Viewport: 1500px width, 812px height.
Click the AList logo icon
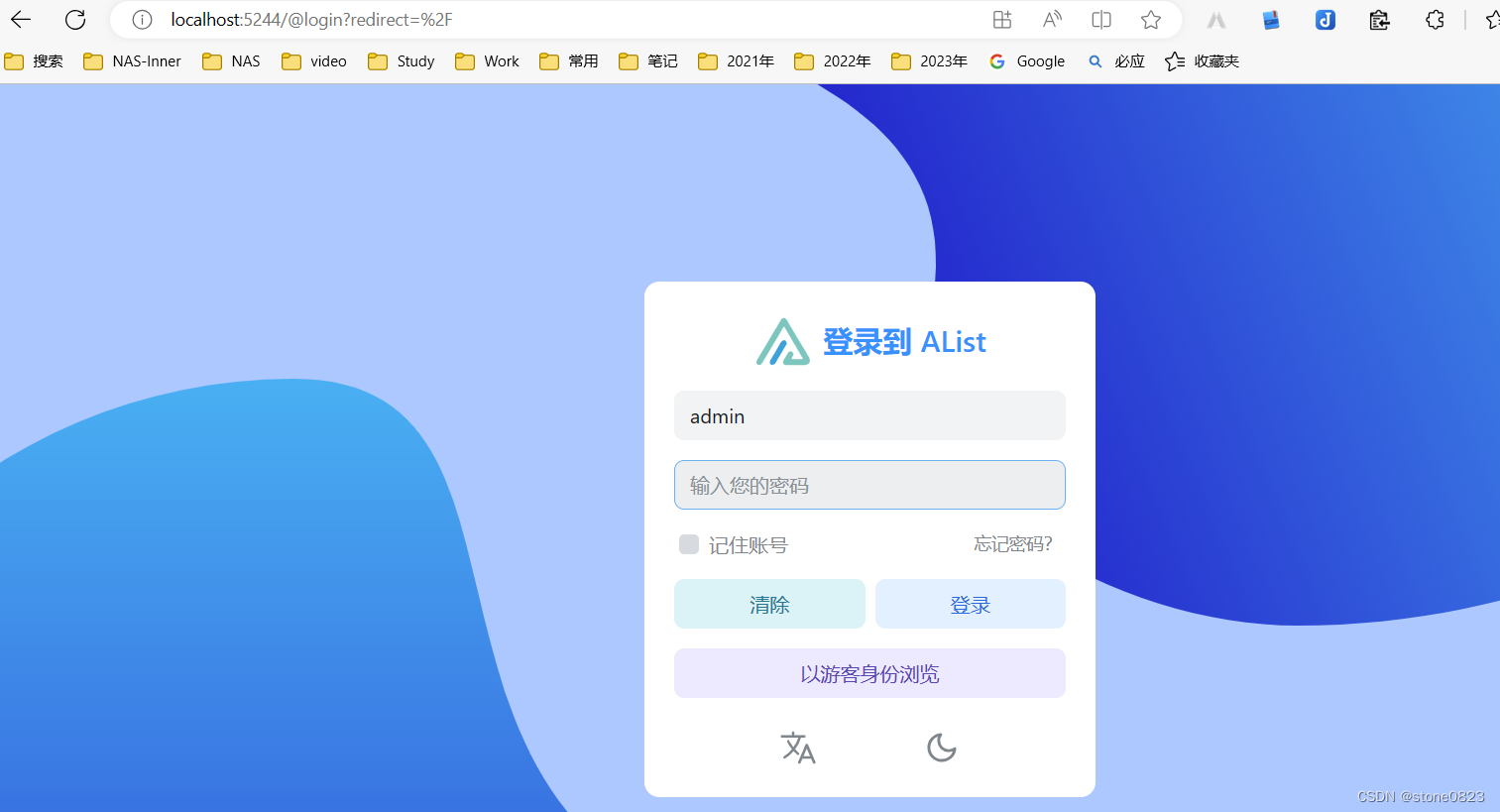pos(783,342)
